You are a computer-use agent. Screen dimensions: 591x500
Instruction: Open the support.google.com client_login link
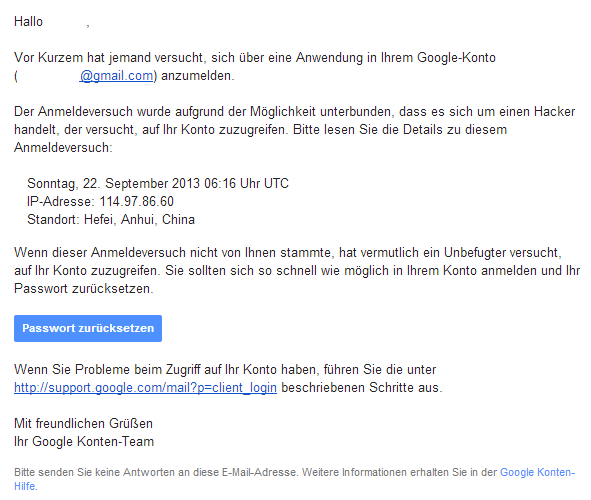pos(145,387)
